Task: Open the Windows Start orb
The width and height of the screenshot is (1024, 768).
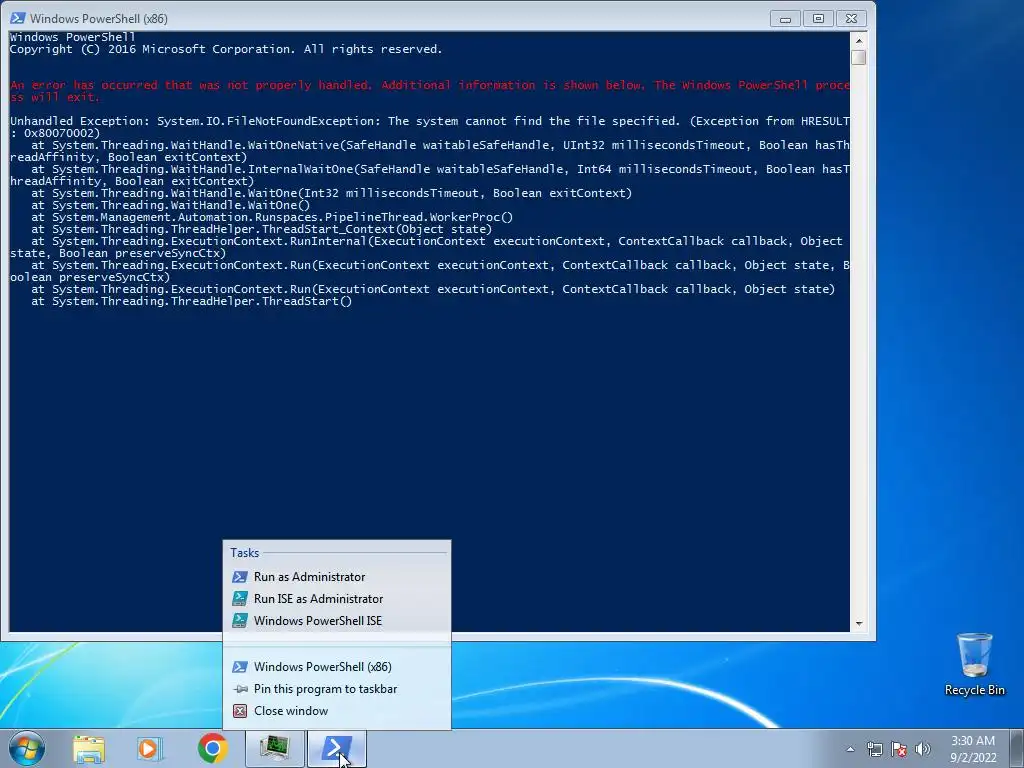Action: 26,748
